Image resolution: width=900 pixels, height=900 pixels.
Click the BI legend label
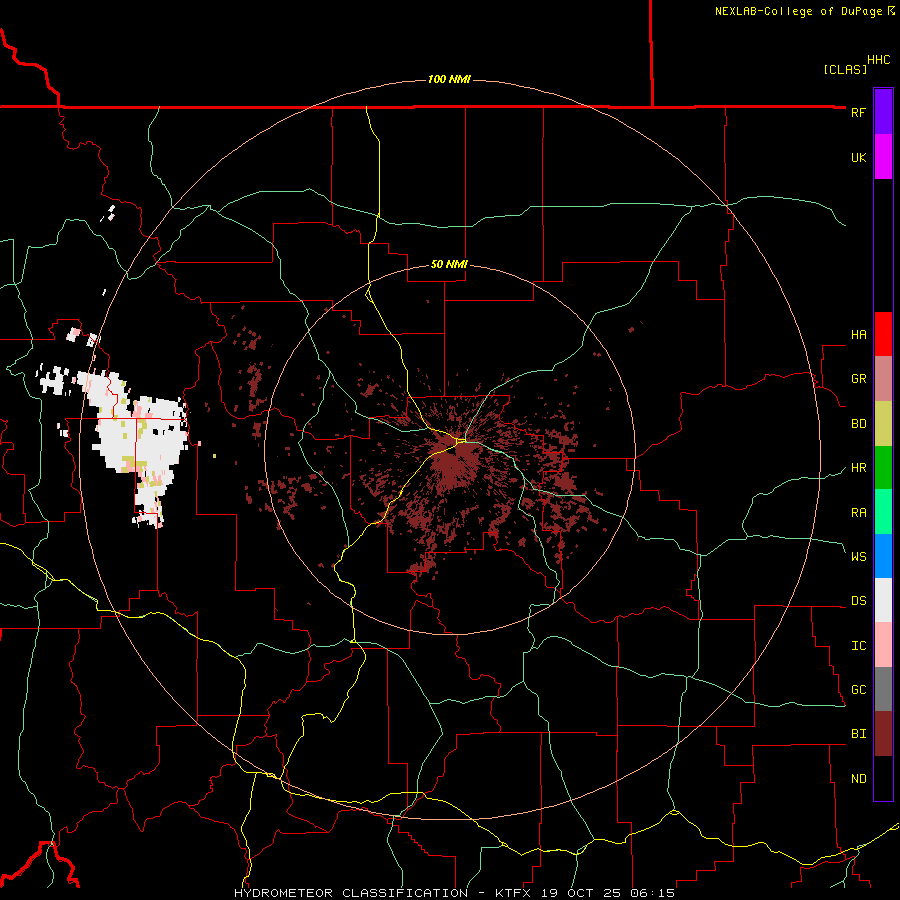pyautogui.click(x=858, y=734)
